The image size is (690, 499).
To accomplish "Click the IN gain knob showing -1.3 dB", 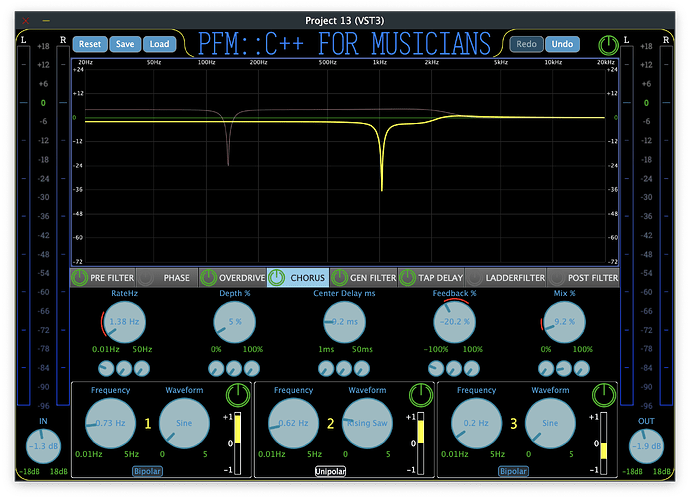I will [x=43, y=446].
